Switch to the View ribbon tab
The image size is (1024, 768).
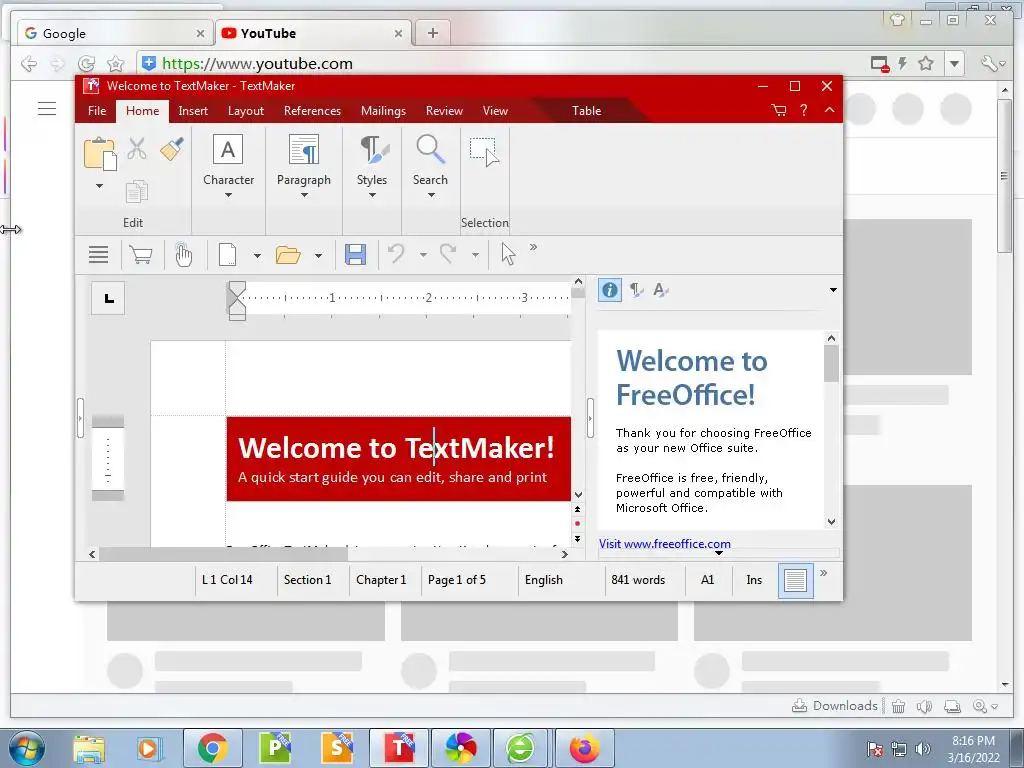click(x=495, y=111)
